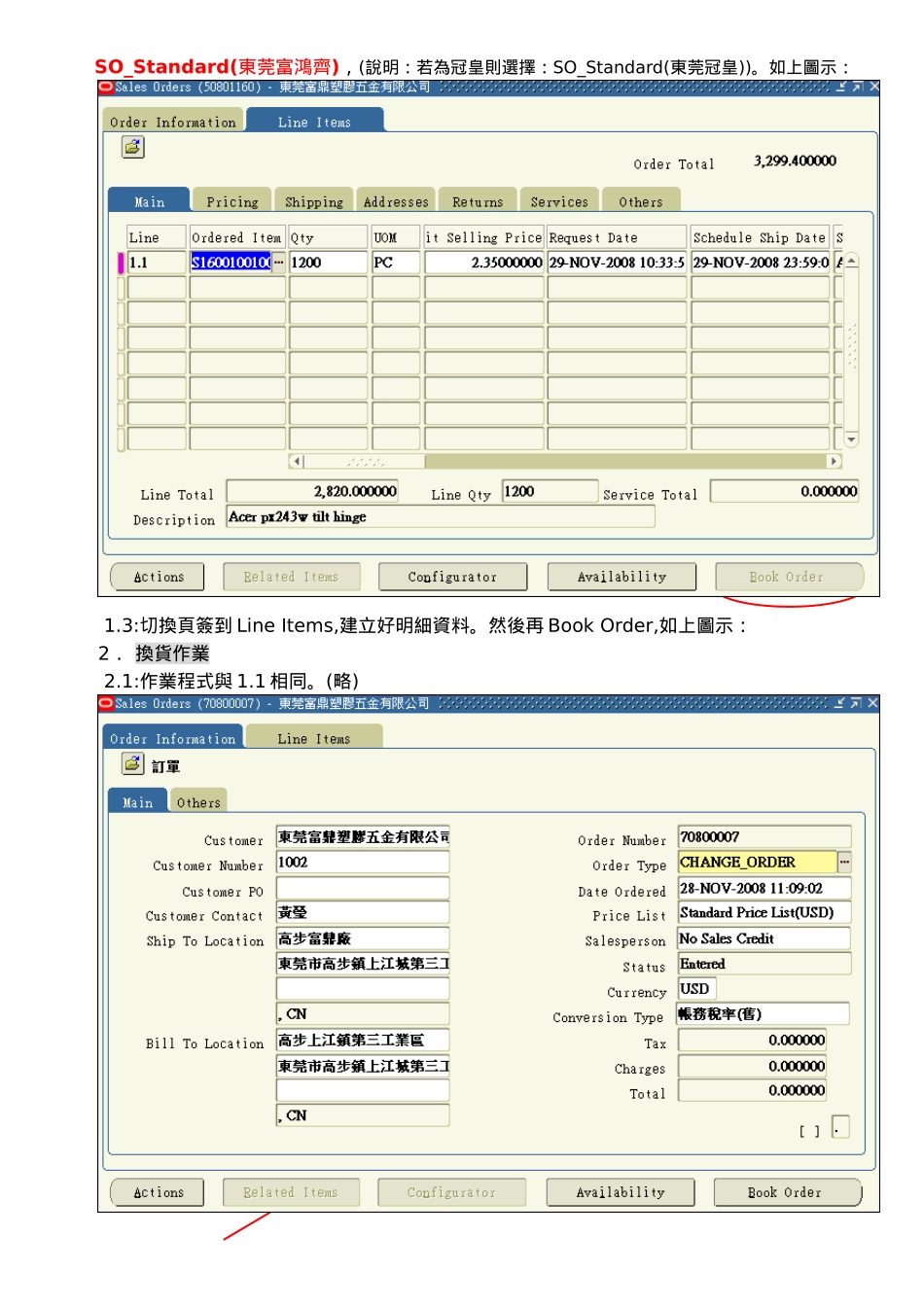Viewport: 924px width, 1307px height.
Task: Open the Addresses sub-tab
Action: [x=396, y=202]
